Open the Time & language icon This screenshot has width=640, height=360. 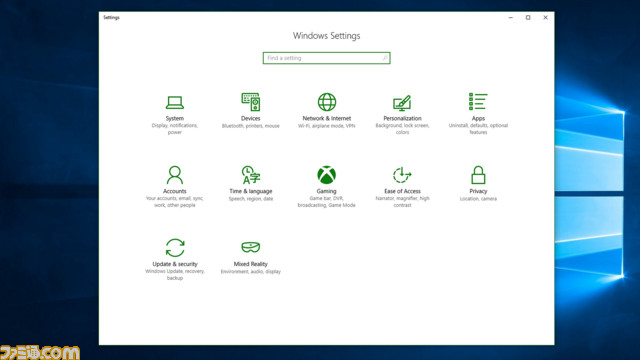coord(251,175)
